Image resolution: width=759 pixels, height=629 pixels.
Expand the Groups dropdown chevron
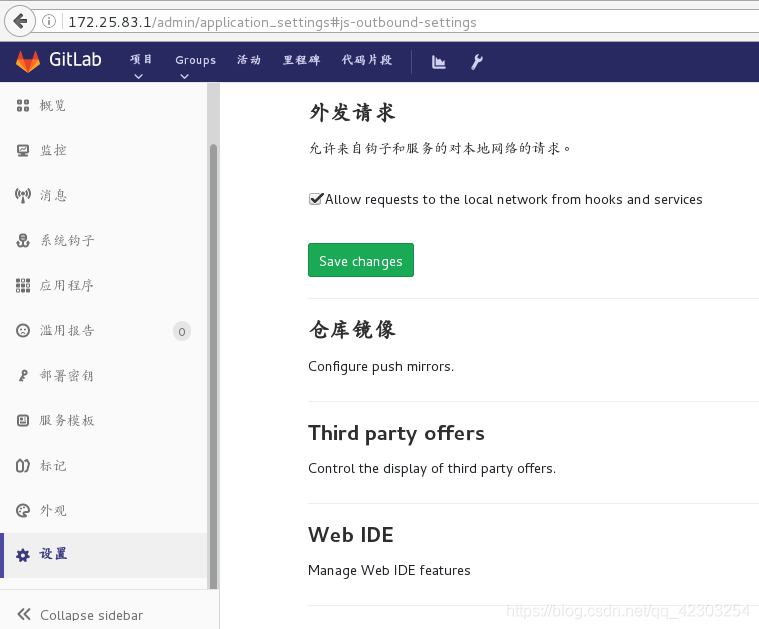(x=184, y=76)
